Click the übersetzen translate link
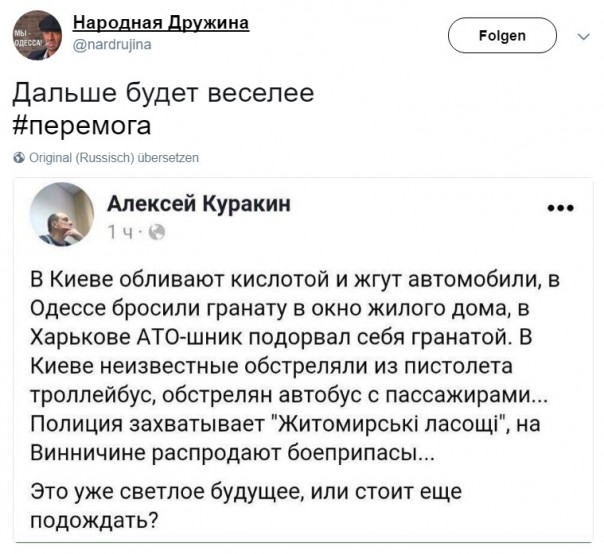 (174, 158)
